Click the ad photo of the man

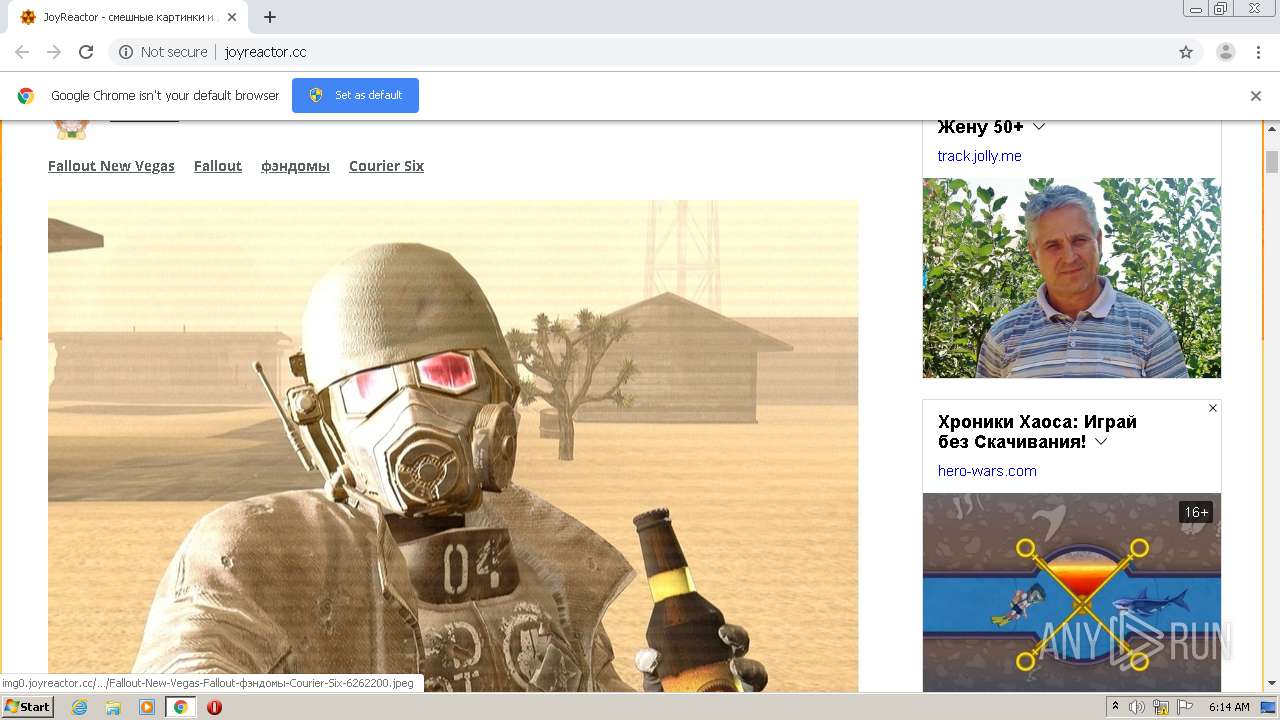pyautogui.click(x=1072, y=278)
